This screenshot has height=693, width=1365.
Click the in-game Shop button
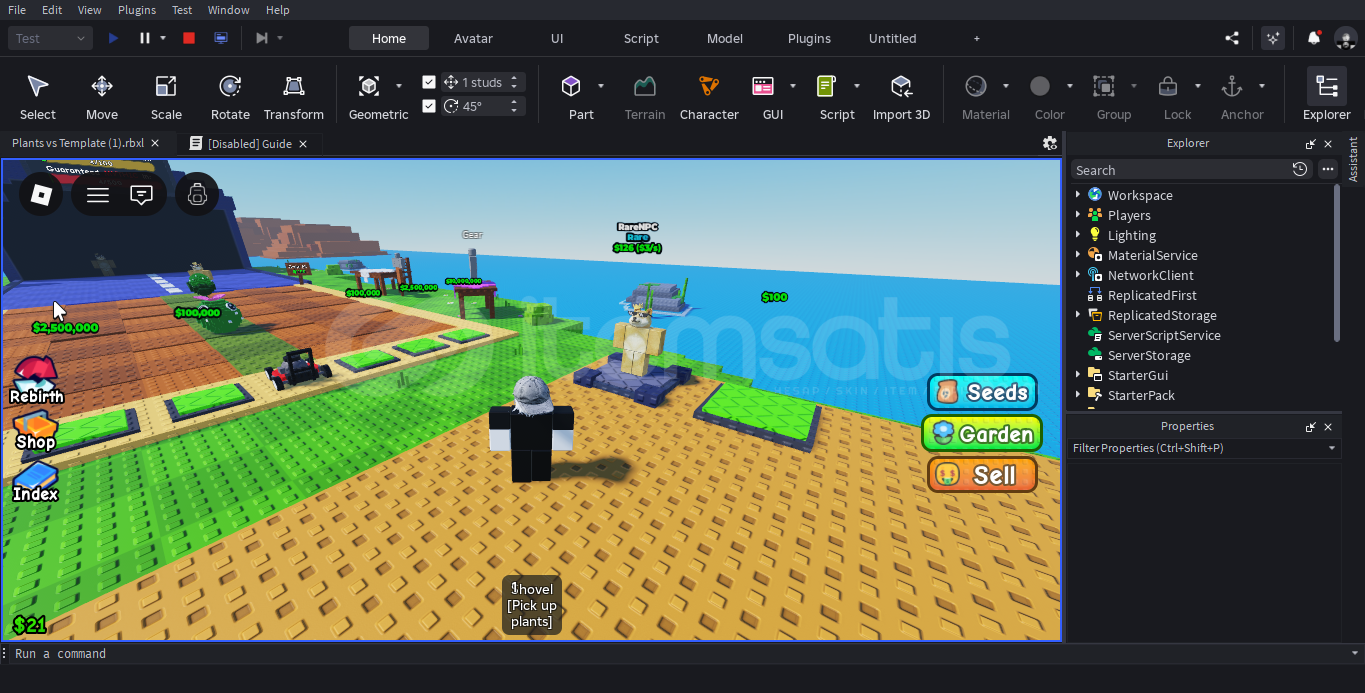click(35, 432)
